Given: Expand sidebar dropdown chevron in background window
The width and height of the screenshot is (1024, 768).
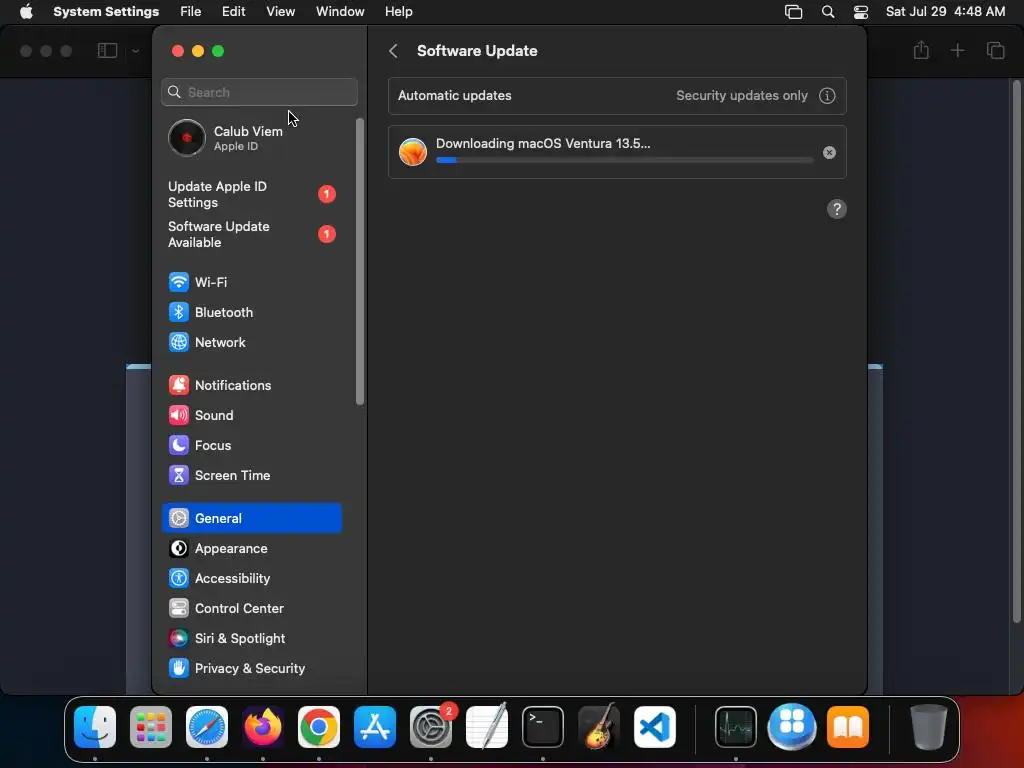Looking at the screenshot, I should click(x=135, y=51).
